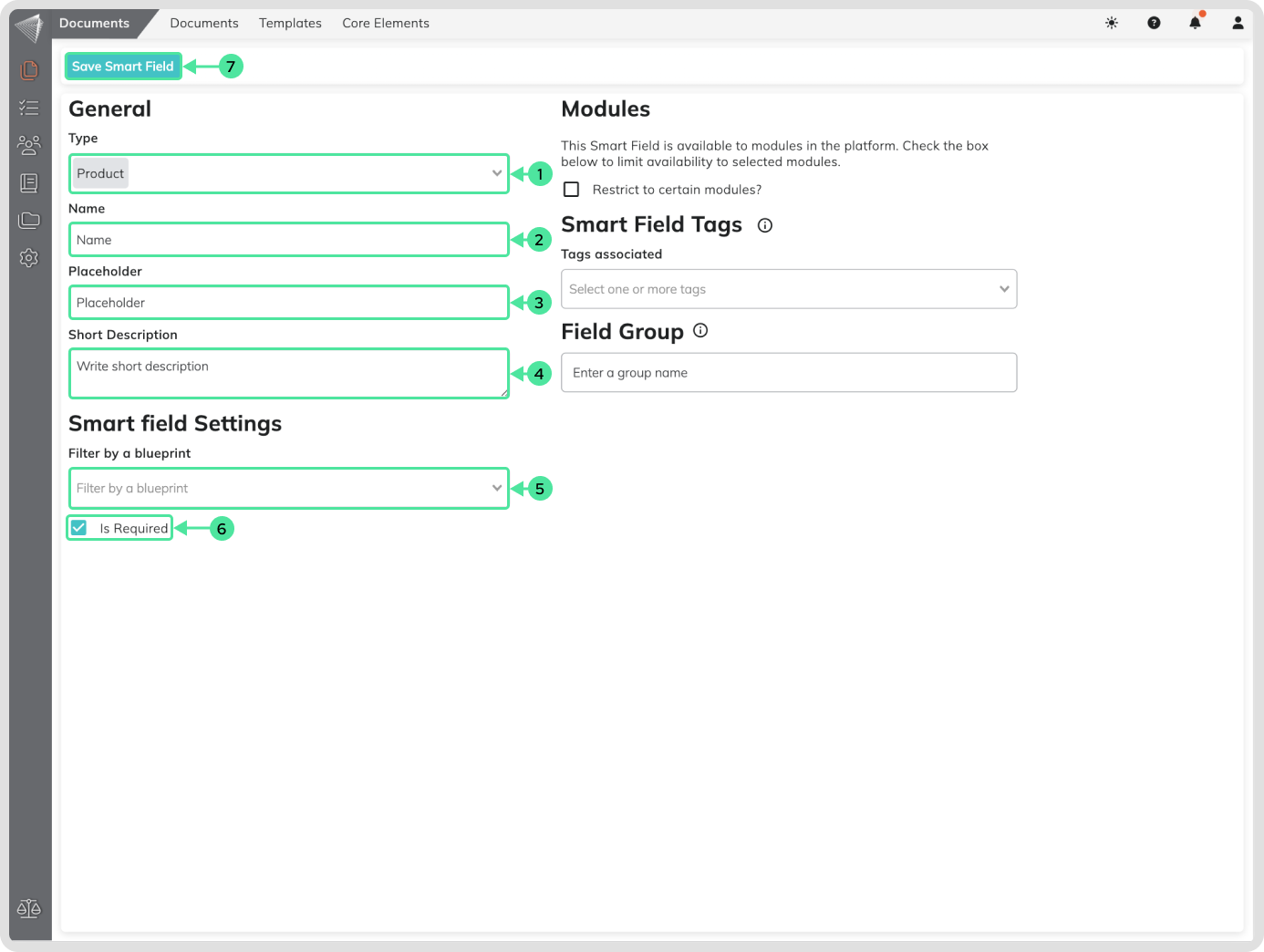Click the checklist tasks sidebar icon
The image size is (1264, 952).
tap(29, 108)
